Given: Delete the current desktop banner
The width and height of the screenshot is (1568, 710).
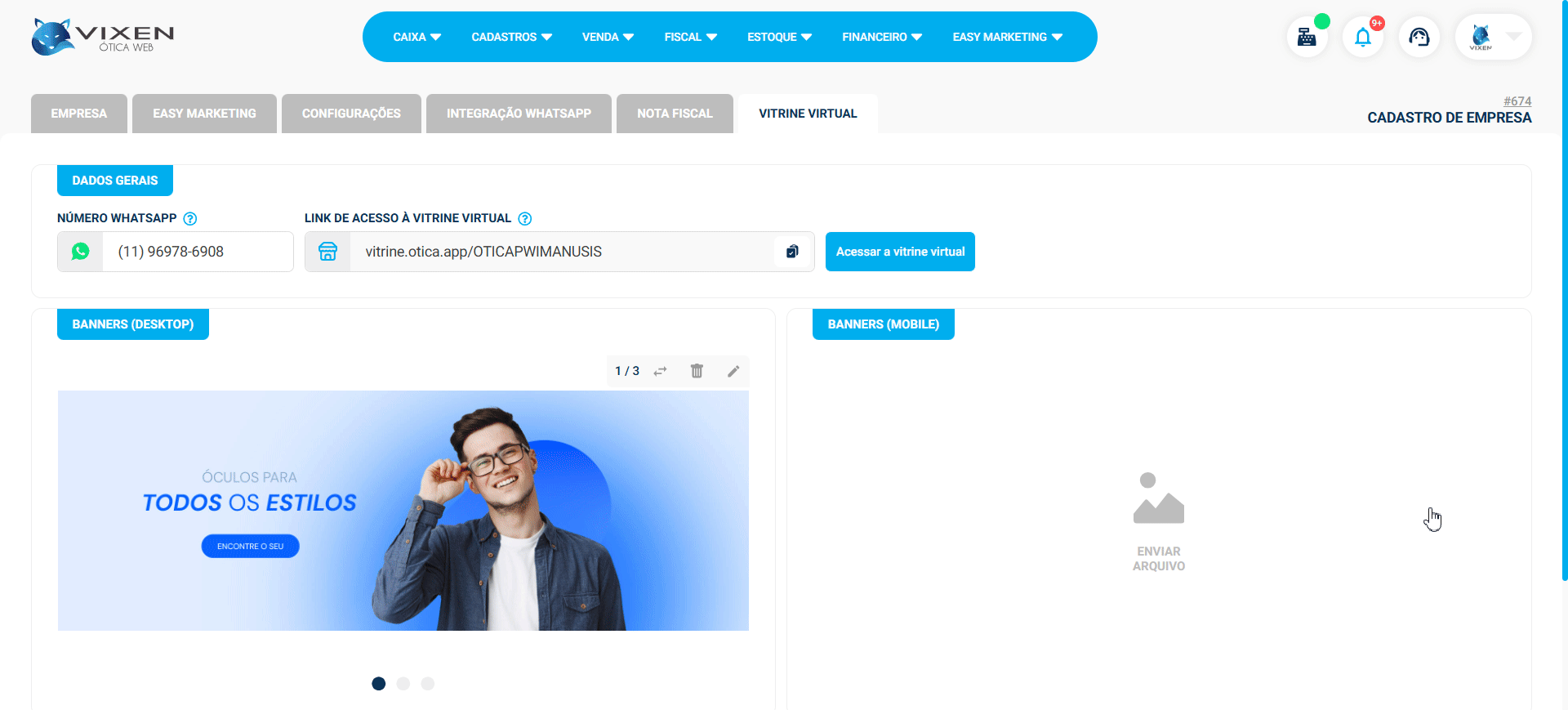Looking at the screenshot, I should point(697,371).
